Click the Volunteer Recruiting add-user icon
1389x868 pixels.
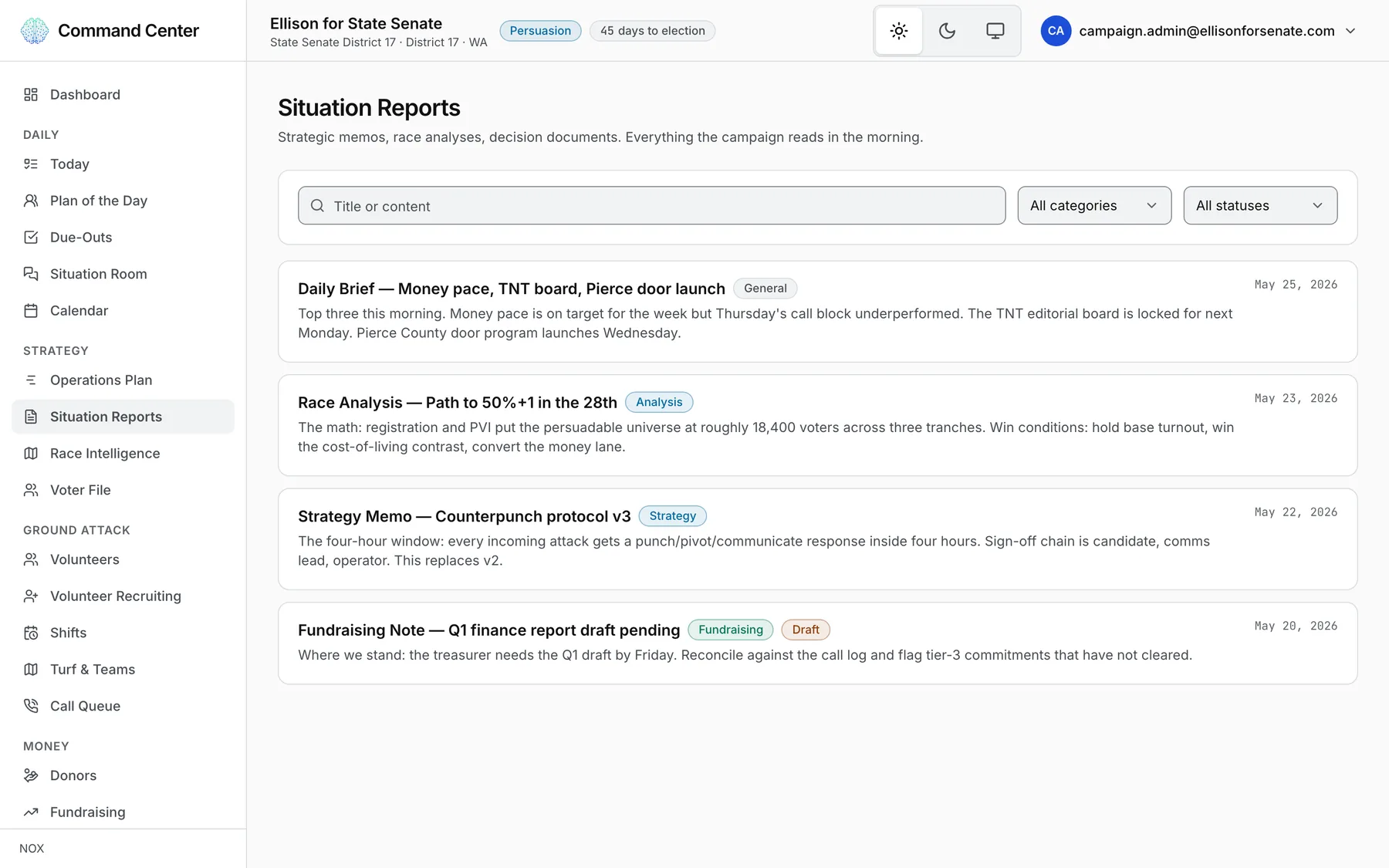(x=31, y=596)
